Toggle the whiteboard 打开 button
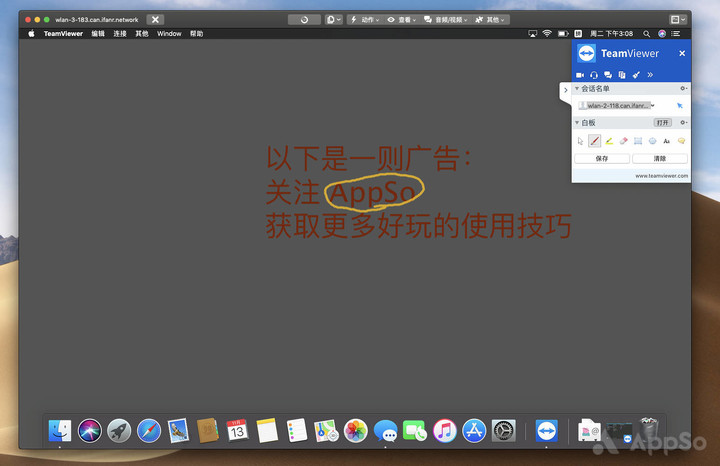 point(662,122)
